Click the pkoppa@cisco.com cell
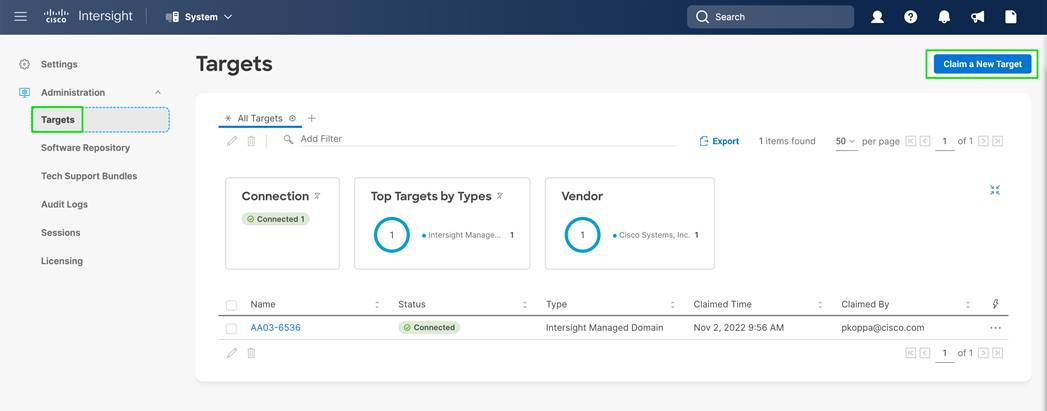 pyautogui.click(x=883, y=328)
